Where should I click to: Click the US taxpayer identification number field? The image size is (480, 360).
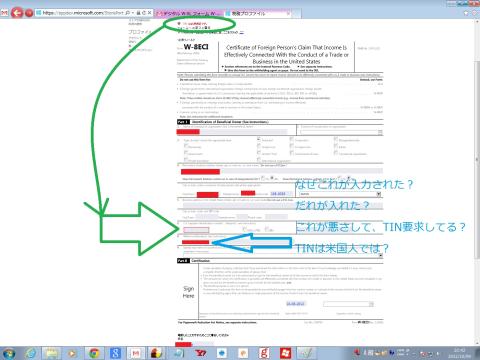click(196, 230)
